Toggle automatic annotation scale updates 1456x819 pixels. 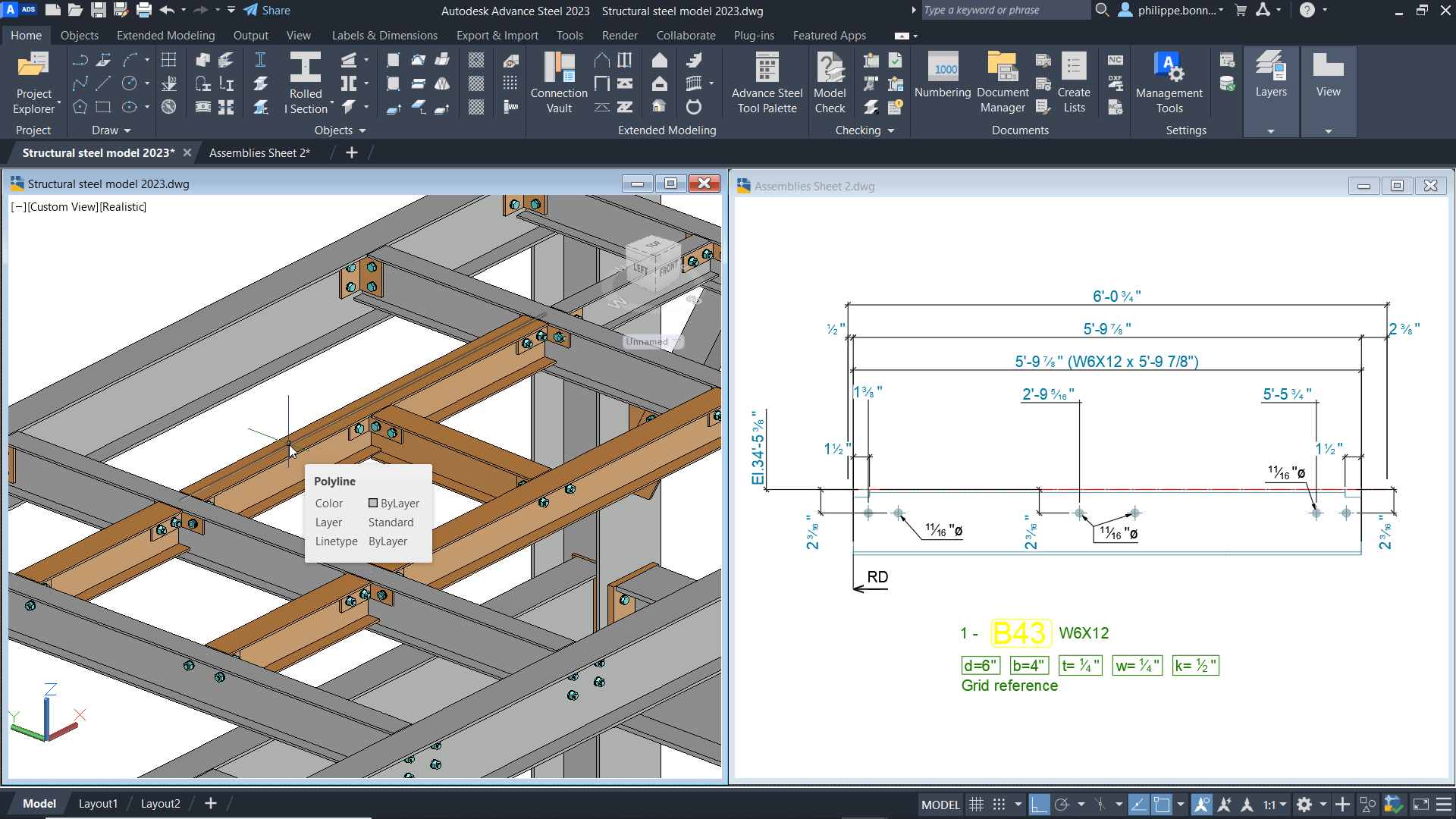[x=1224, y=805]
